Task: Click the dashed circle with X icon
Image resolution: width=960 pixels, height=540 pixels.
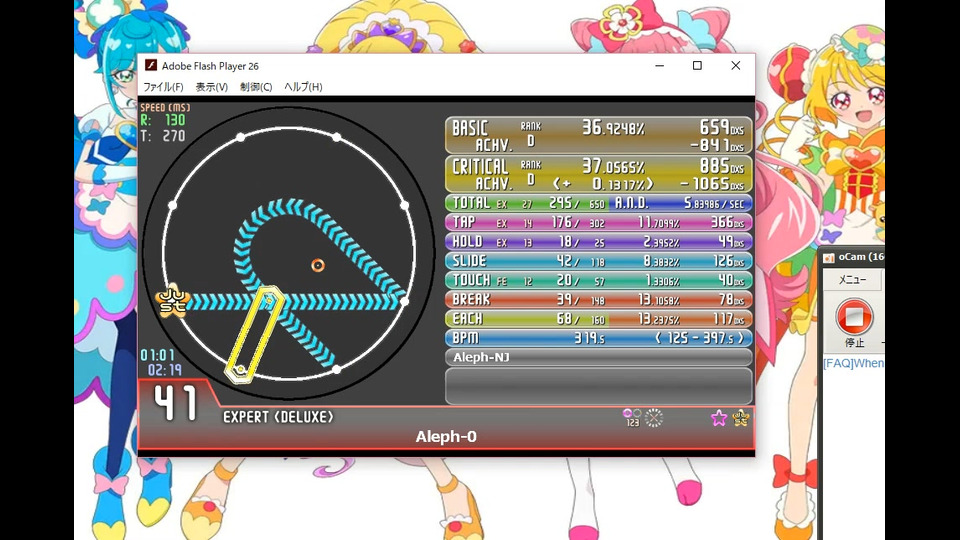Action: pyautogui.click(x=654, y=418)
